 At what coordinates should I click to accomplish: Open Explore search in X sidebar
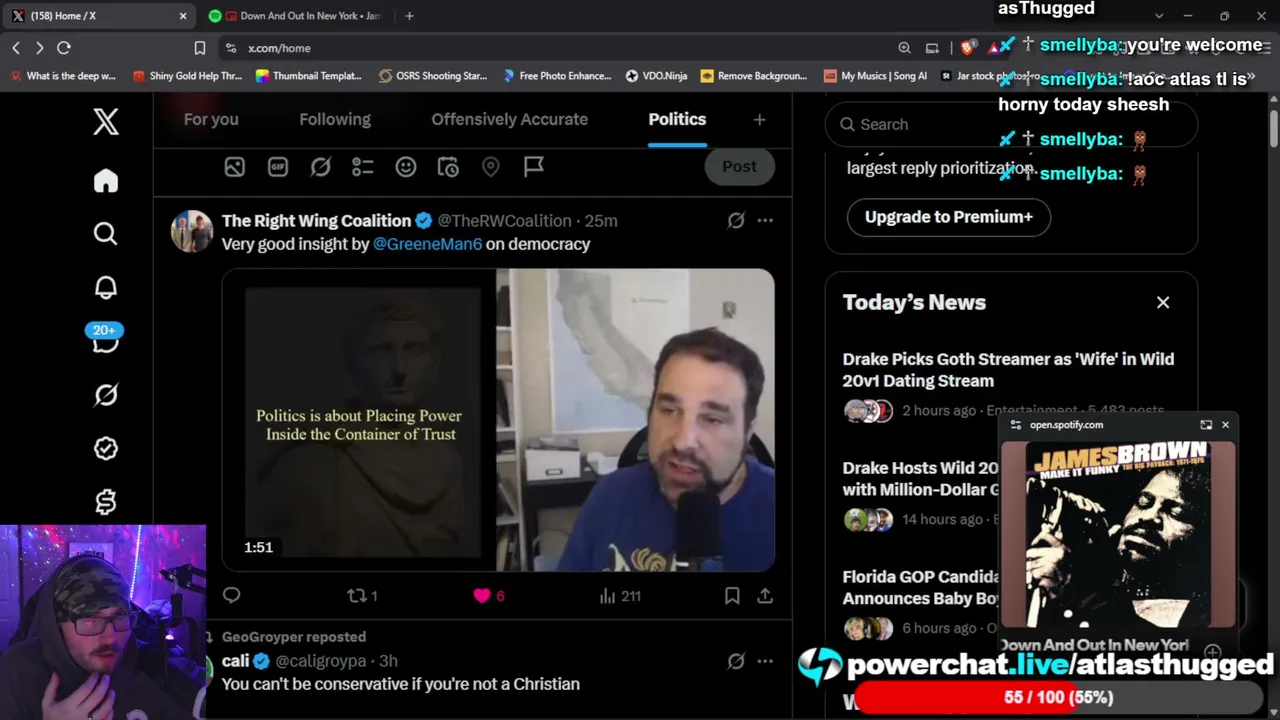pos(106,234)
